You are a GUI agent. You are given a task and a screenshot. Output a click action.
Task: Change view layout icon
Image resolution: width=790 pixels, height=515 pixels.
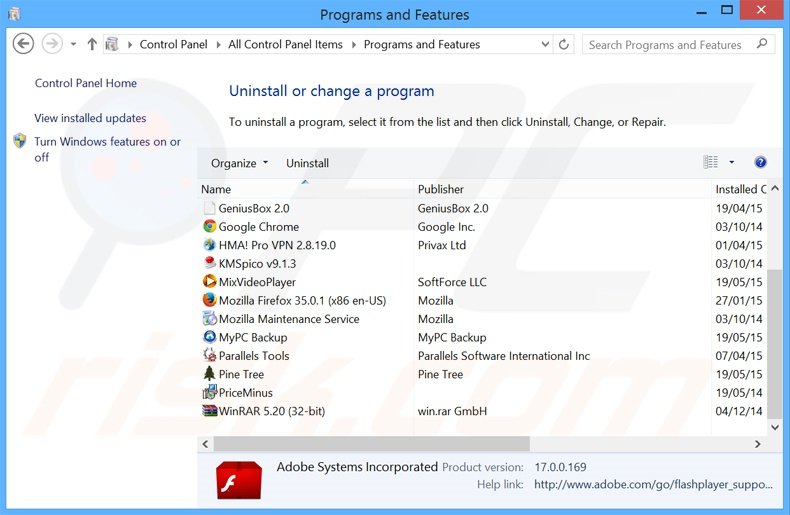click(710, 162)
